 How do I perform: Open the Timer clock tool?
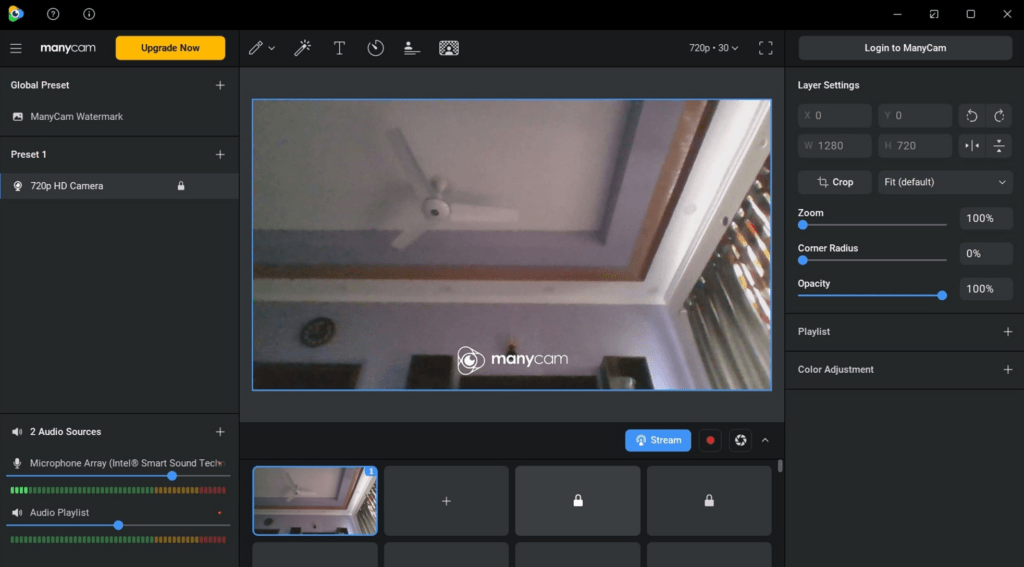coord(376,48)
